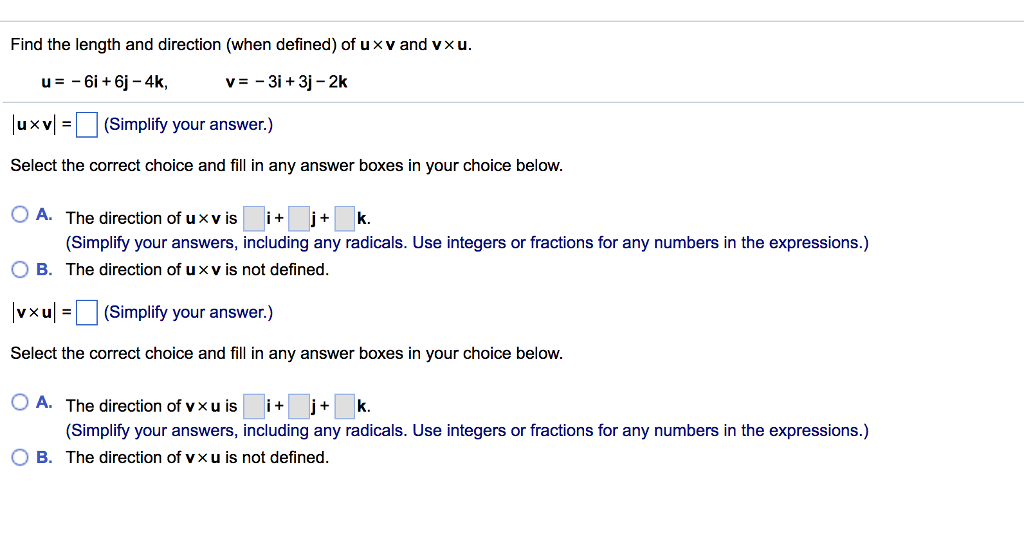Click the 'B.' label of second question

(x=44, y=457)
